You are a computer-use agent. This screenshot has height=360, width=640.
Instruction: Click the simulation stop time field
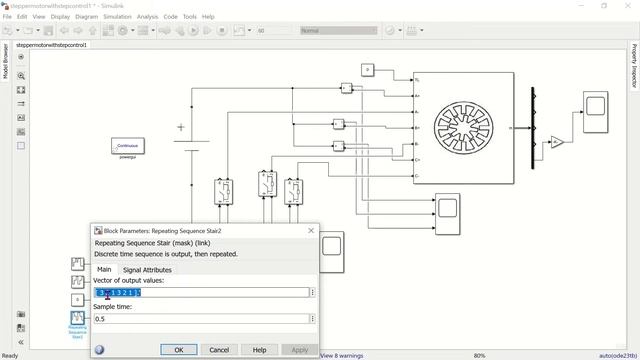click(x=274, y=31)
